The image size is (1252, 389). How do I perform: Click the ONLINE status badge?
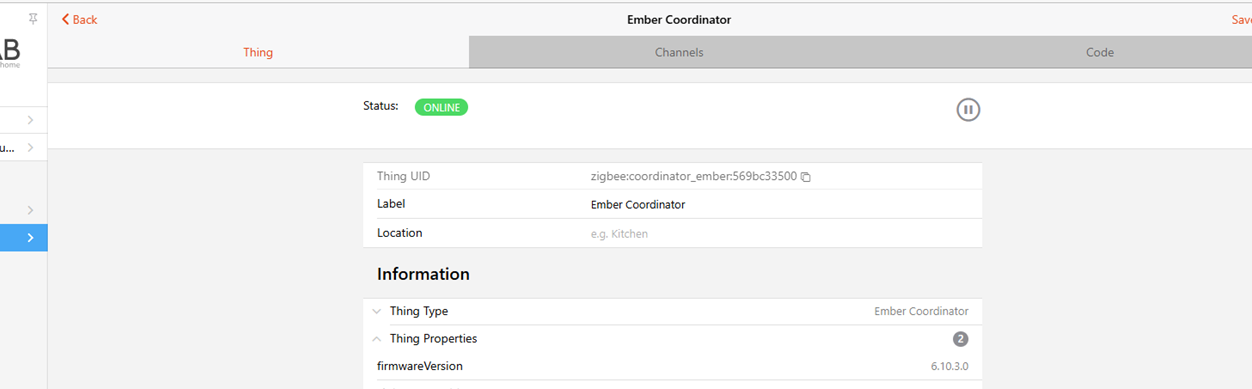(441, 107)
